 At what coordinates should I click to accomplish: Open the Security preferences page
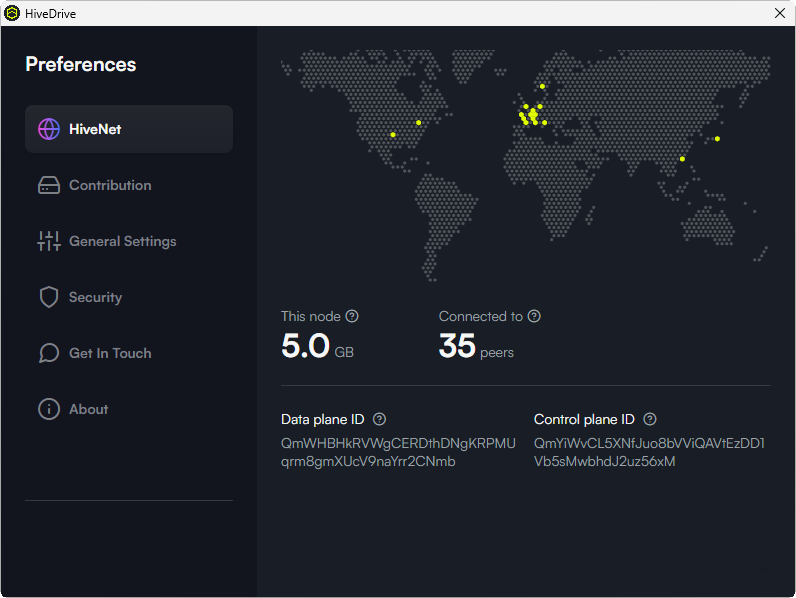point(95,297)
